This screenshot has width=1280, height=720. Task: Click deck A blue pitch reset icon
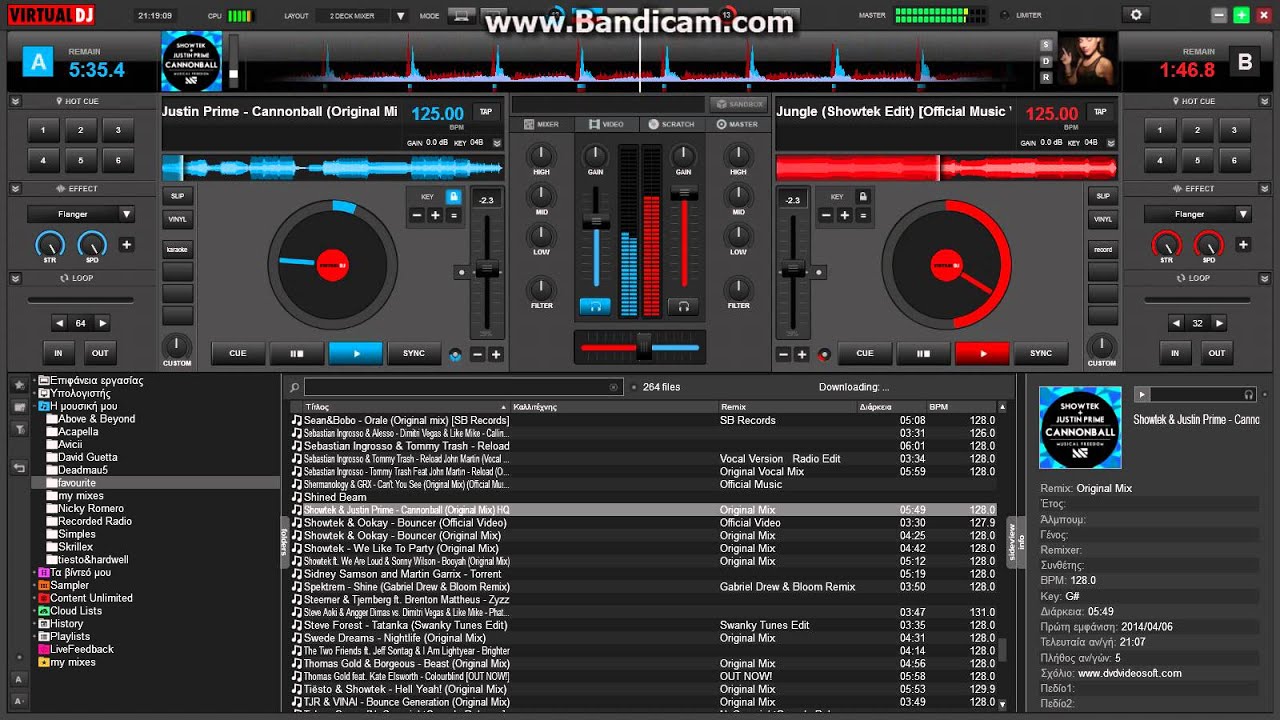point(456,354)
